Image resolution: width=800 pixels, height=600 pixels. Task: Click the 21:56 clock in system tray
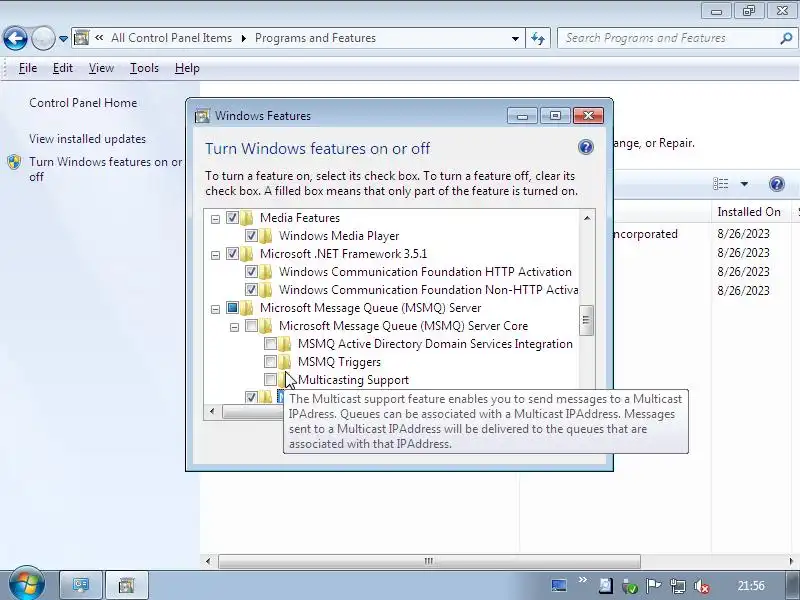tap(751, 586)
